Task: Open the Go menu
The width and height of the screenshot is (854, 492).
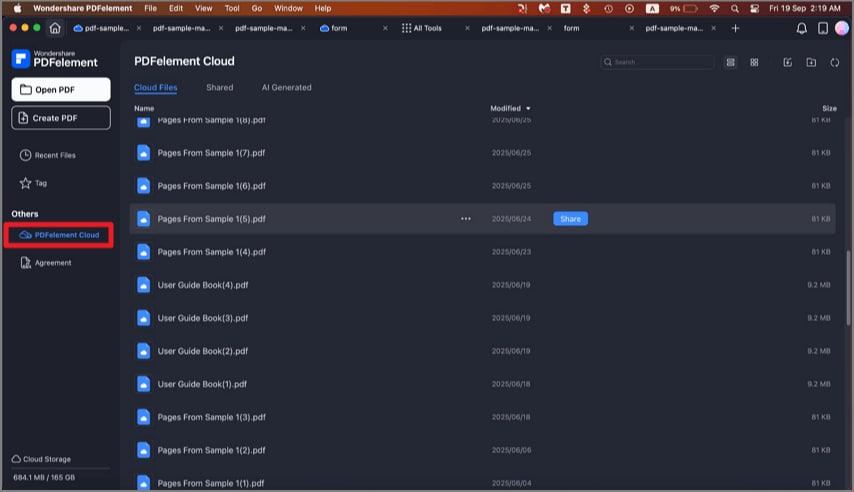Action: pyautogui.click(x=257, y=8)
